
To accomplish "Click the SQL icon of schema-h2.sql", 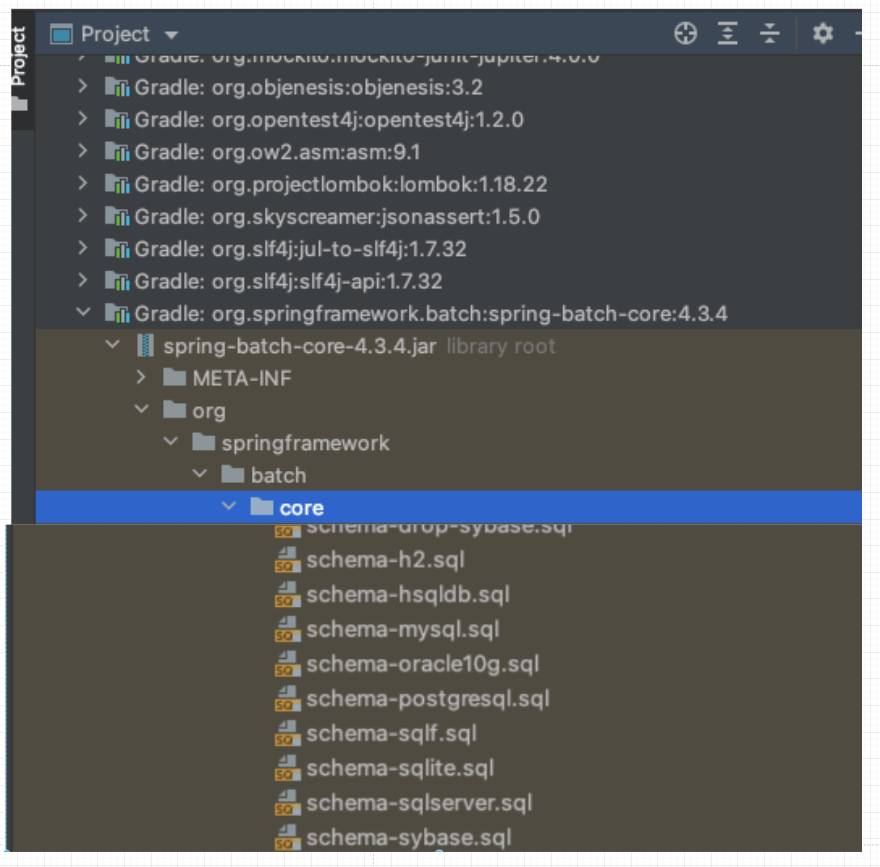I will pyautogui.click(x=287, y=560).
